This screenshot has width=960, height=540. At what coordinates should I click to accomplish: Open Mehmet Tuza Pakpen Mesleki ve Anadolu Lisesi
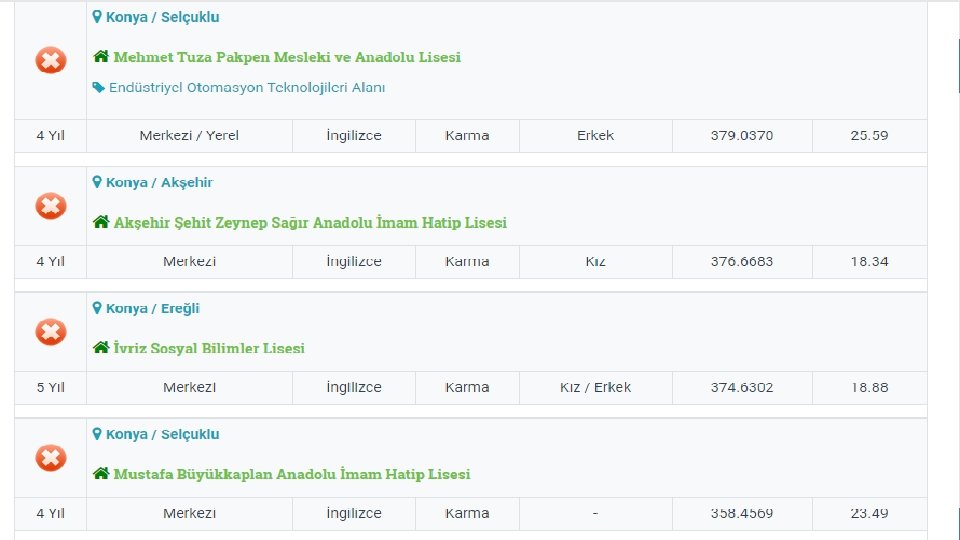click(287, 57)
